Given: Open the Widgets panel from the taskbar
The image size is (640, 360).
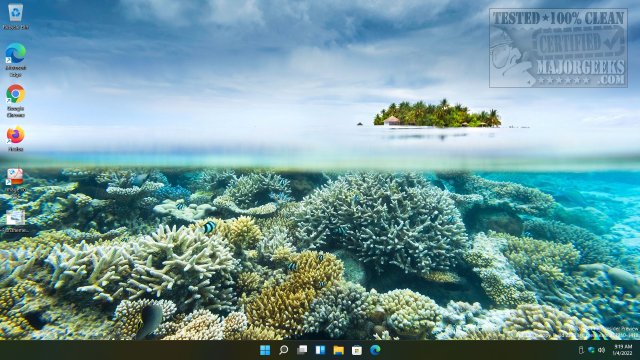Looking at the screenshot, I should 320,350.
